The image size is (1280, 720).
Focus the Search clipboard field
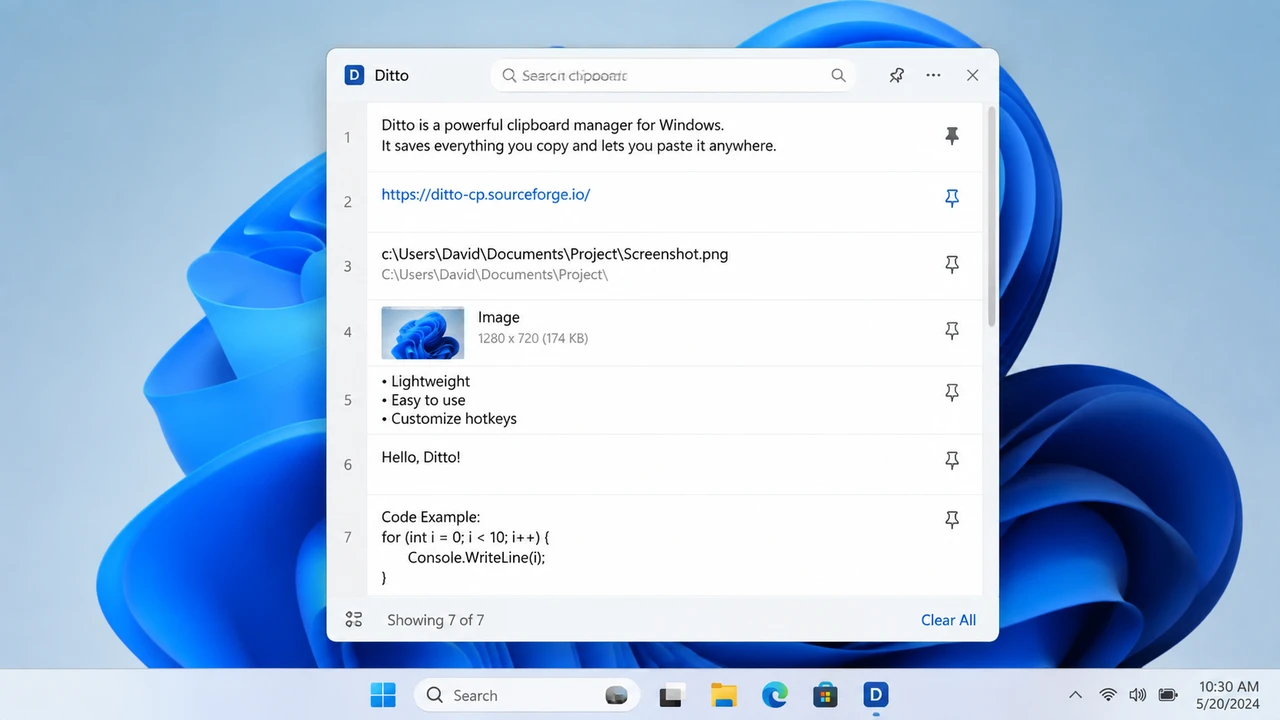(x=673, y=75)
